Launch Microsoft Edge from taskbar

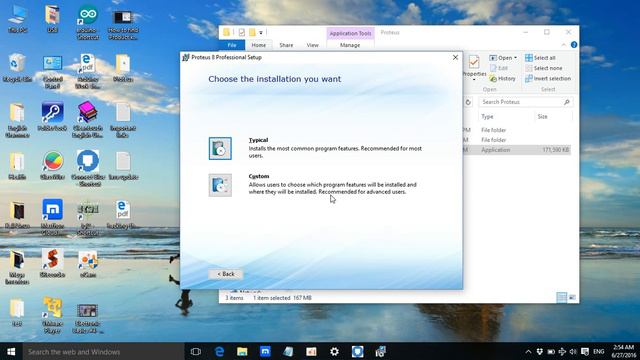[x=219, y=351]
